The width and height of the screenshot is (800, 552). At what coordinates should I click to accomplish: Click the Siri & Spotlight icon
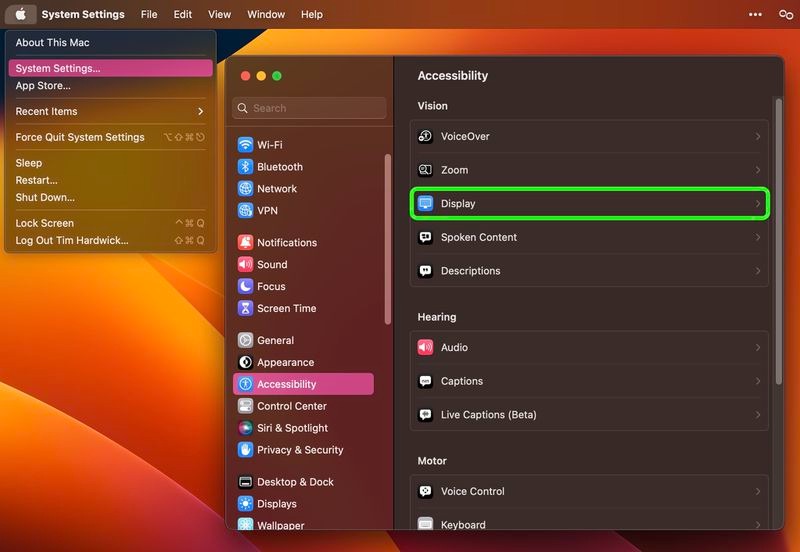click(245, 428)
